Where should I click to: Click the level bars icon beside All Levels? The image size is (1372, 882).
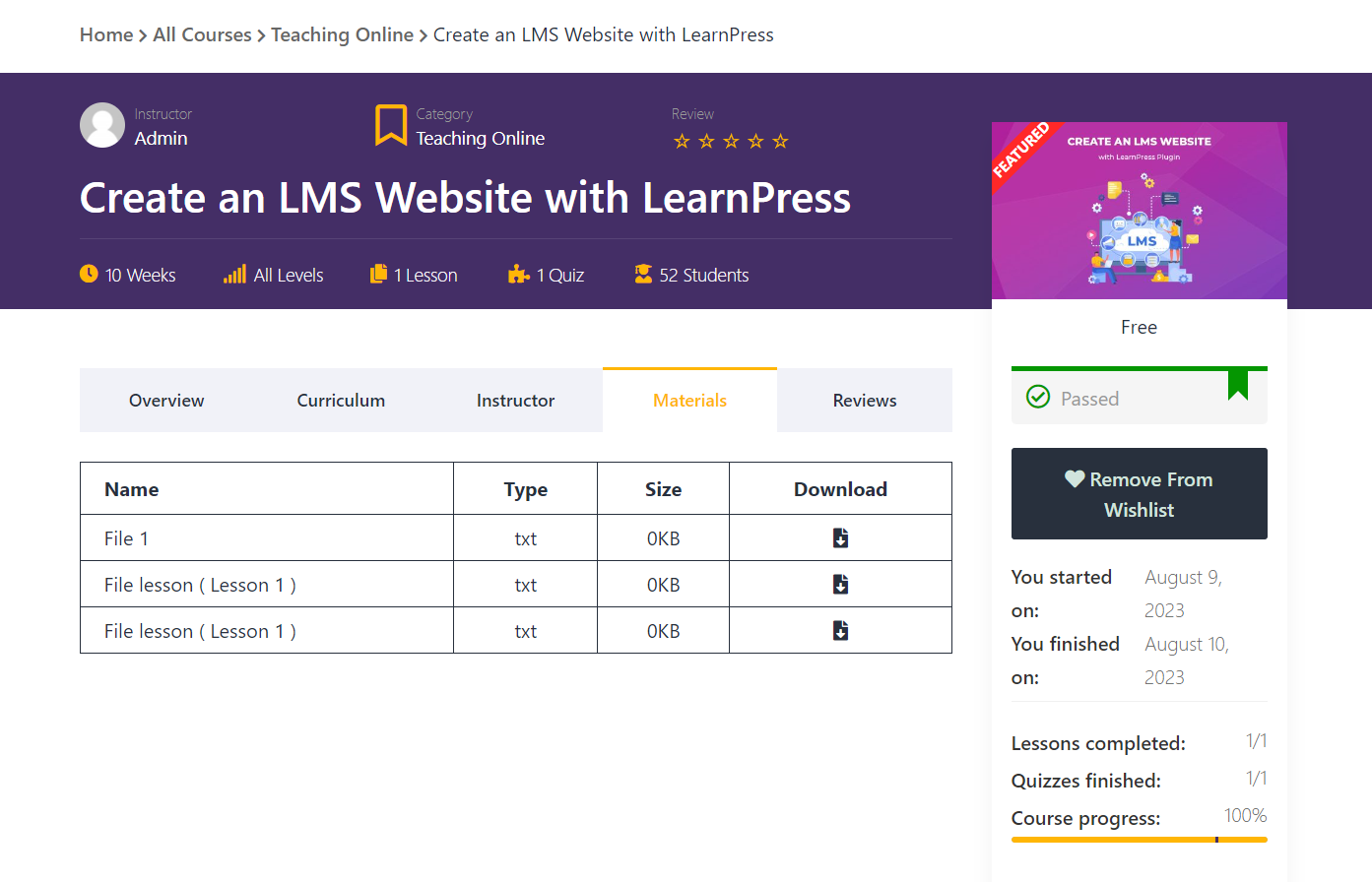(234, 274)
